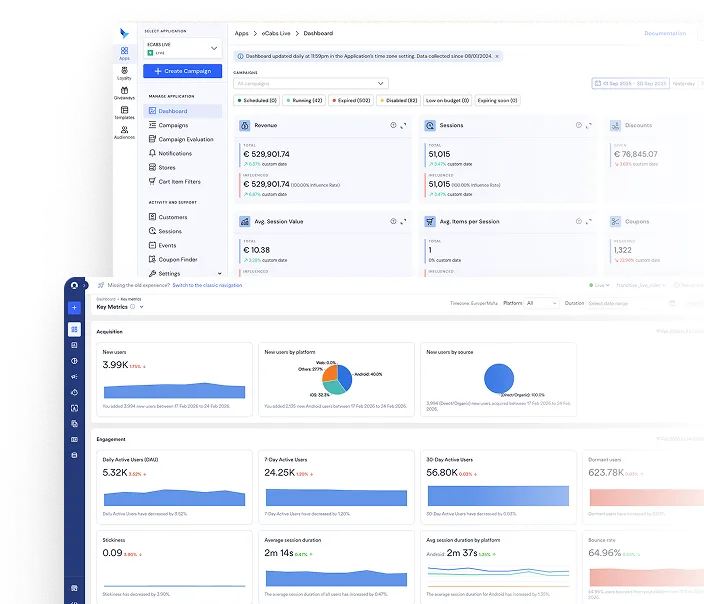Open Stores in the side menu
This screenshot has height=604, width=704.
click(162, 168)
